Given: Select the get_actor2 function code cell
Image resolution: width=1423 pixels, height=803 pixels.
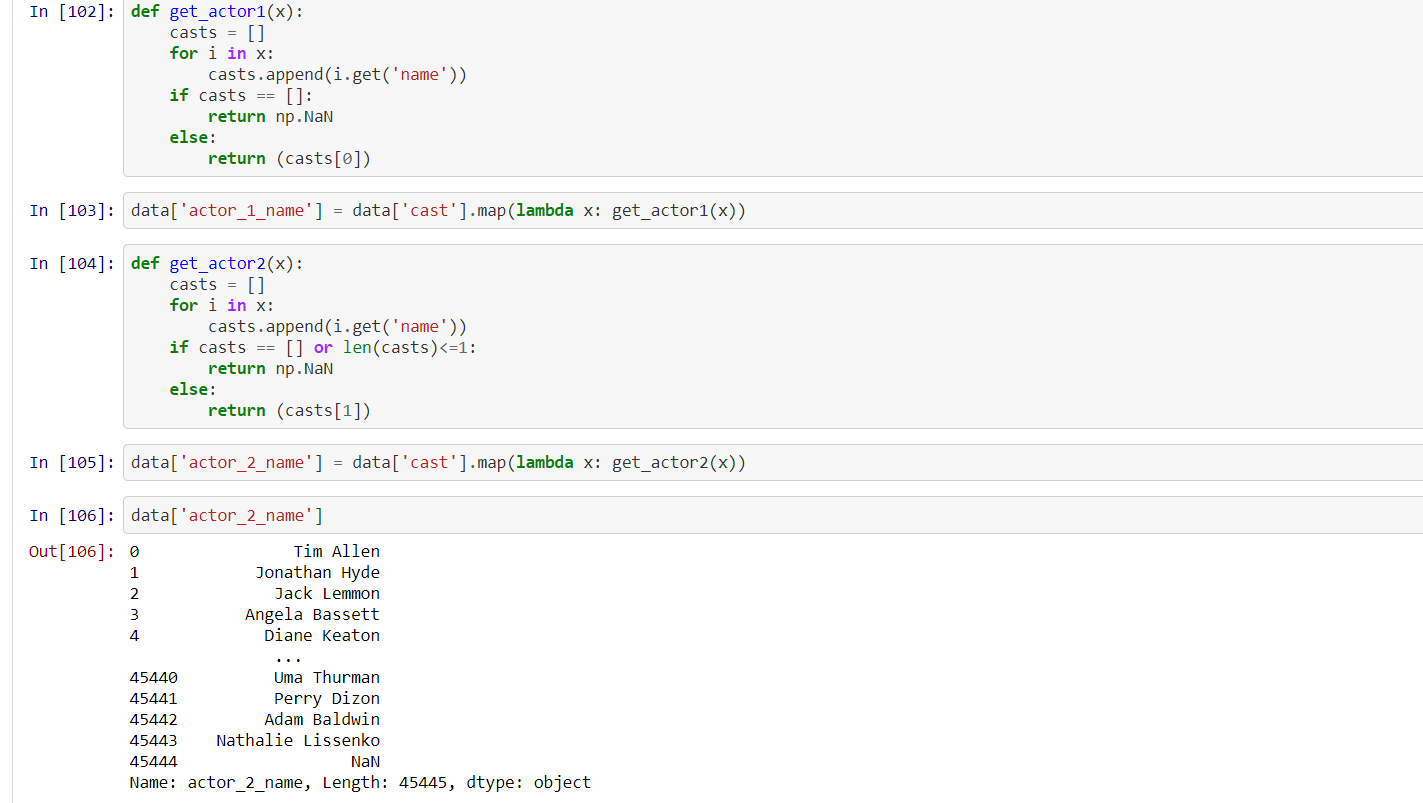Looking at the screenshot, I should [772, 337].
